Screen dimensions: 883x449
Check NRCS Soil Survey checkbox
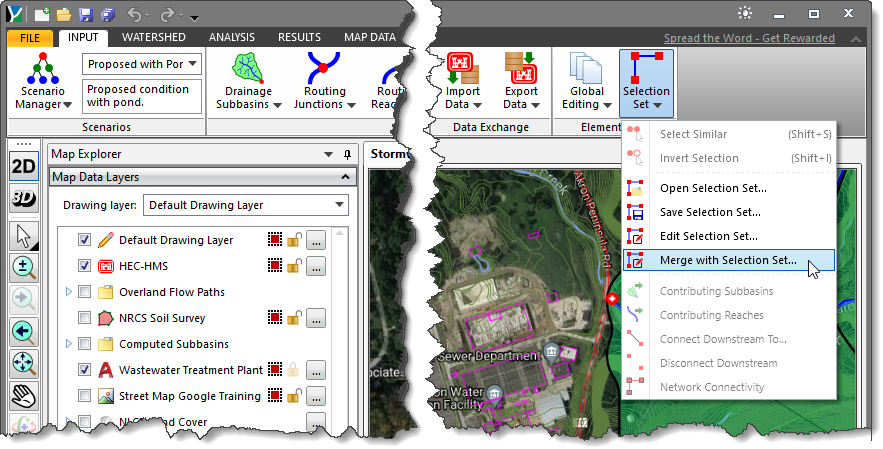84,318
